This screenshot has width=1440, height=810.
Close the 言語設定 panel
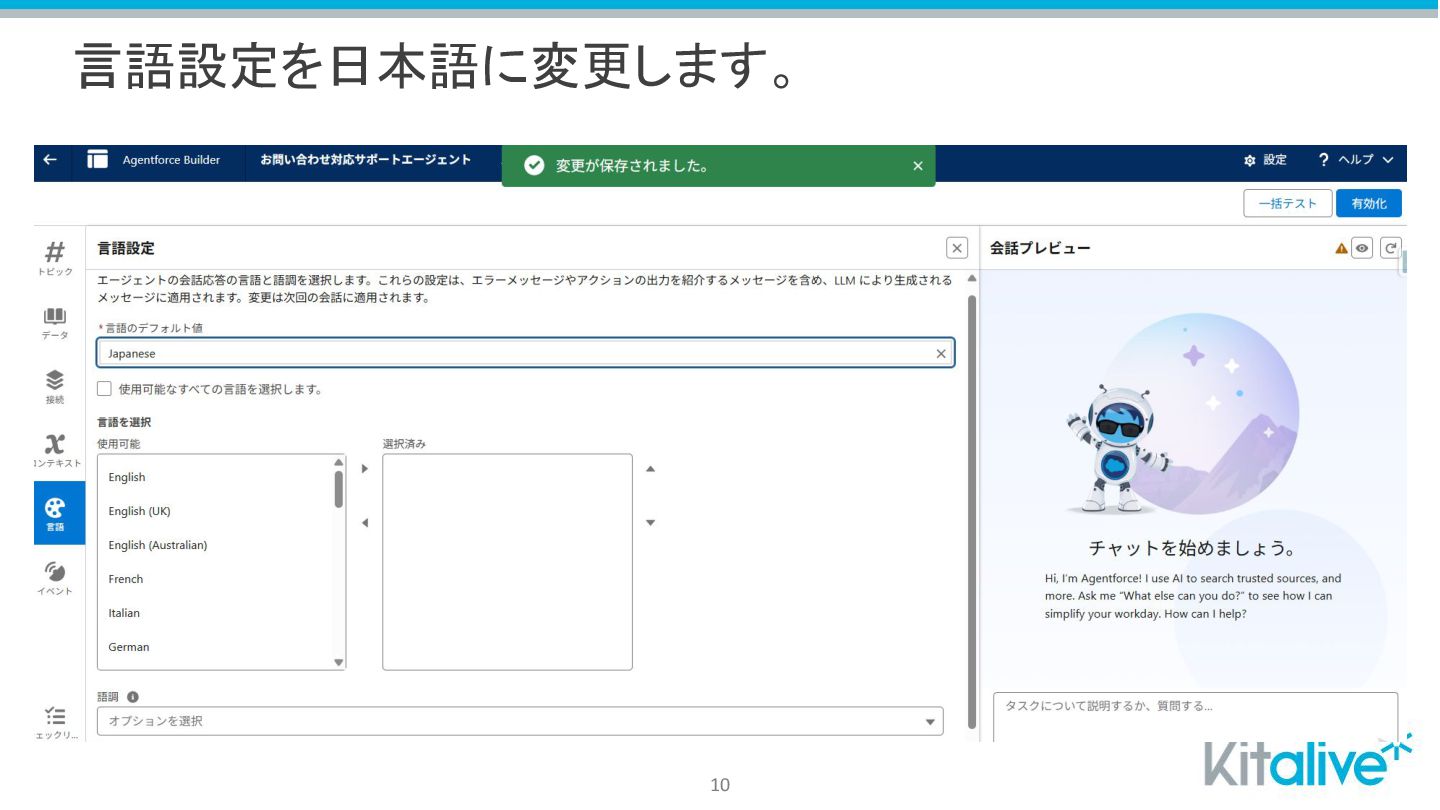[x=957, y=248]
